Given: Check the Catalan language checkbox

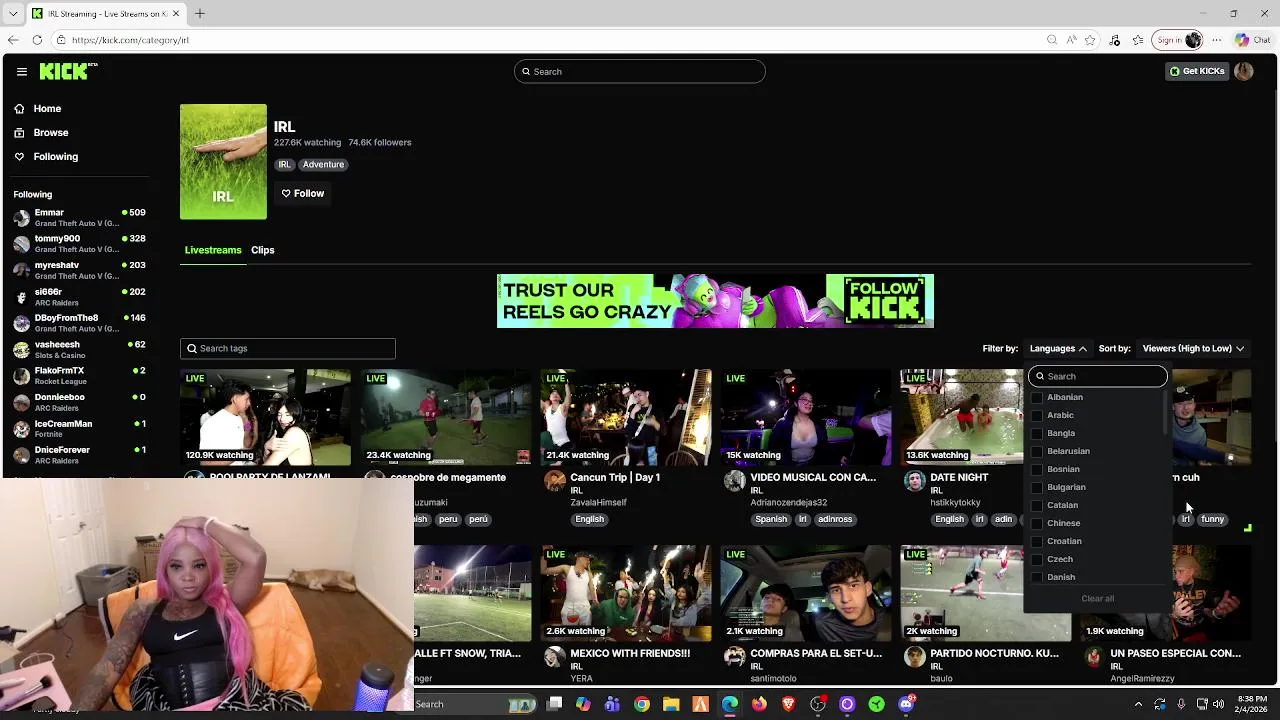Looking at the screenshot, I should 1037,506.
